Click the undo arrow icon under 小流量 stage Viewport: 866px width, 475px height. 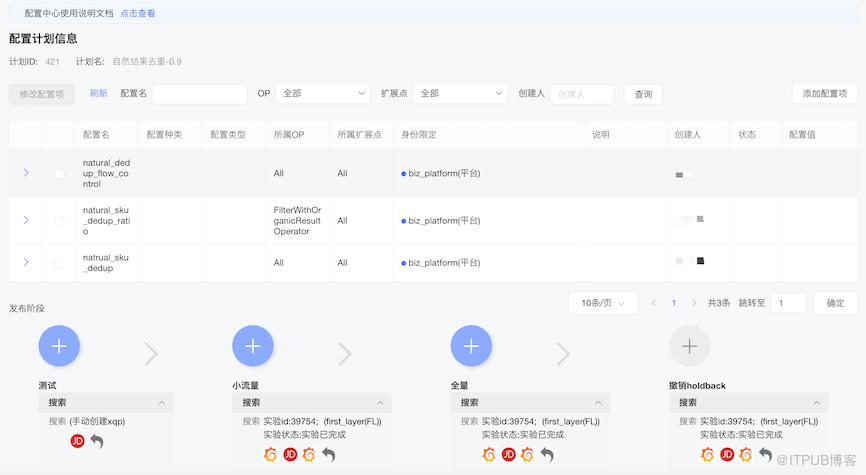click(x=329, y=455)
